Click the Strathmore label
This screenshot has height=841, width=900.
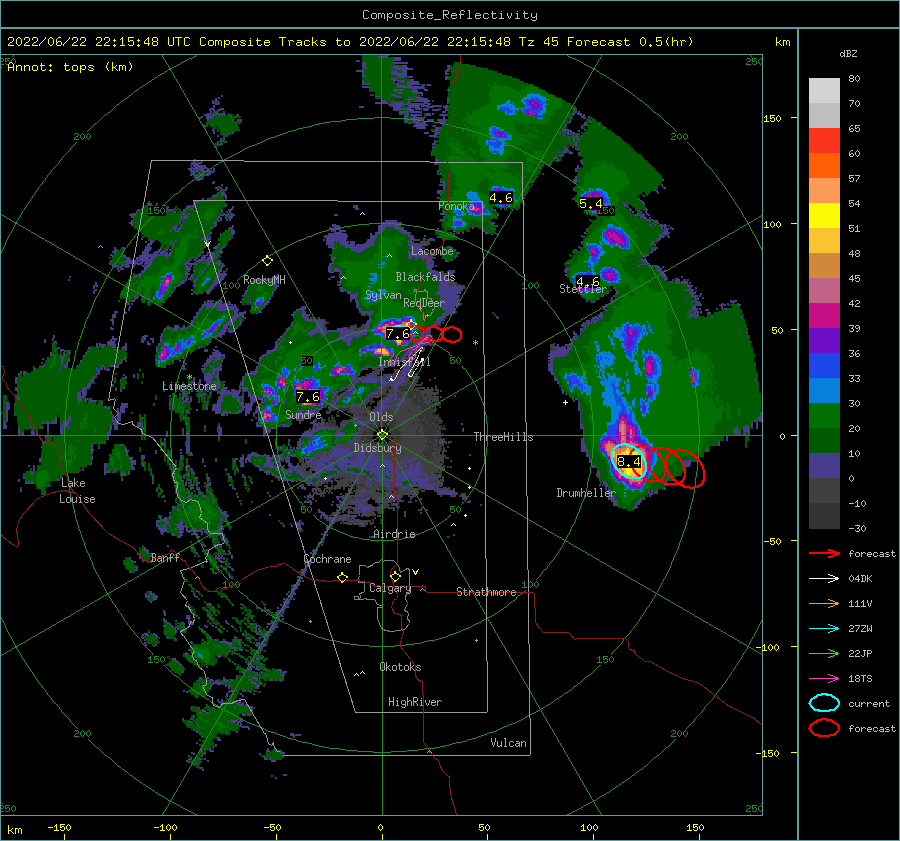486,592
